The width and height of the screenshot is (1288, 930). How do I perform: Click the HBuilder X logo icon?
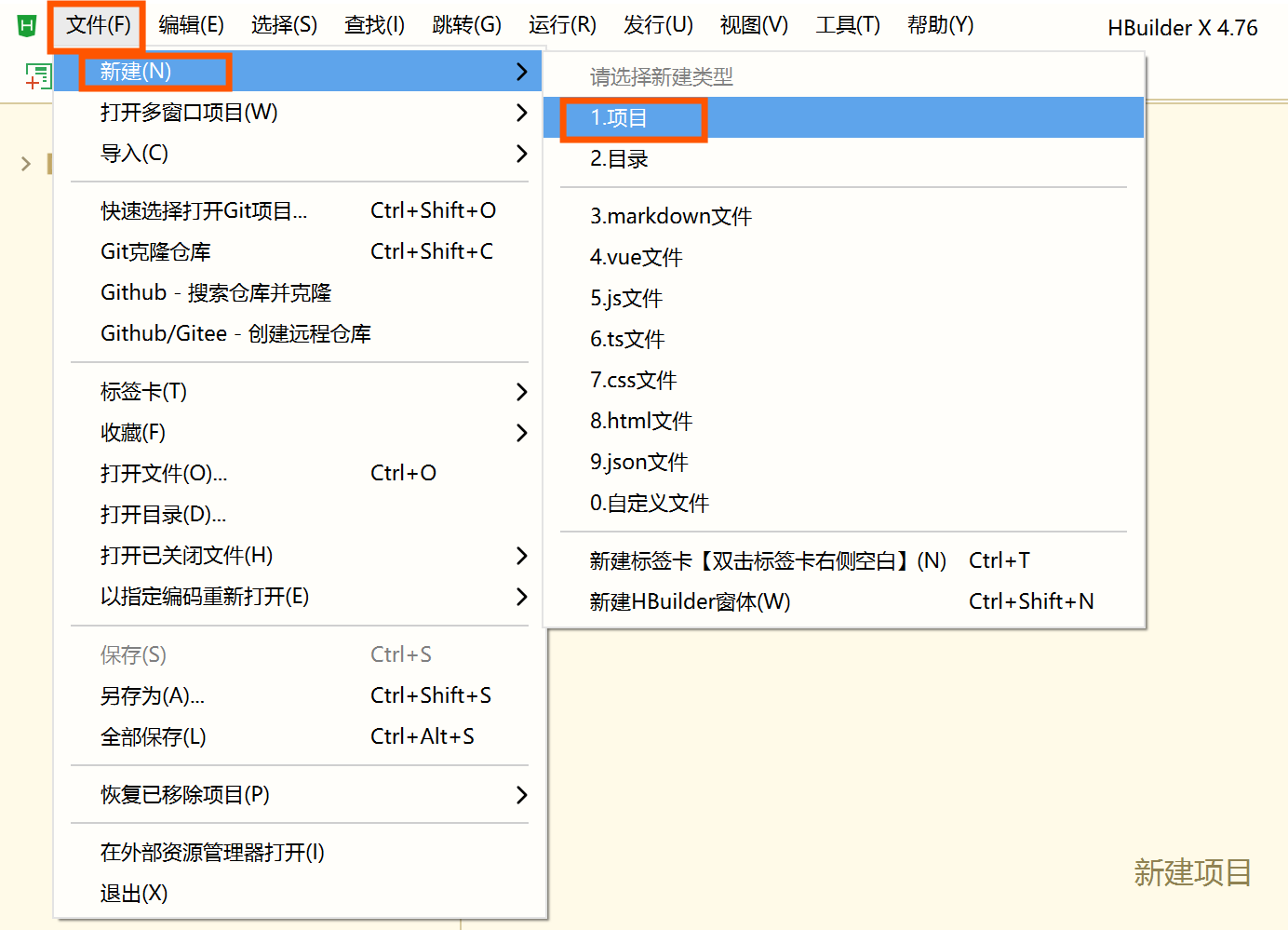[27, 25]
